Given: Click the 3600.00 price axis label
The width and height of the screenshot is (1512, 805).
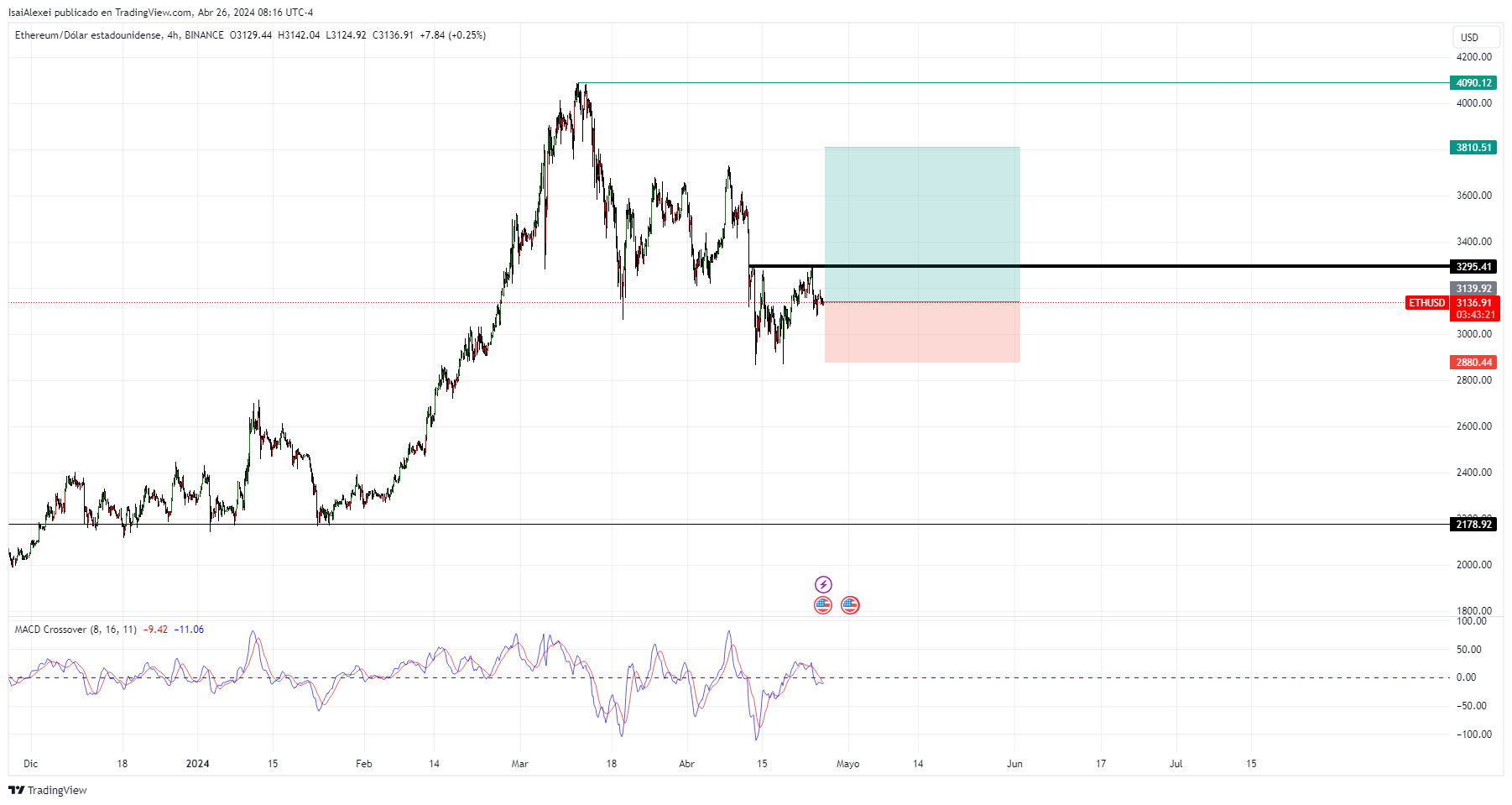Looking at the screenshot, I should [1474, 196].
